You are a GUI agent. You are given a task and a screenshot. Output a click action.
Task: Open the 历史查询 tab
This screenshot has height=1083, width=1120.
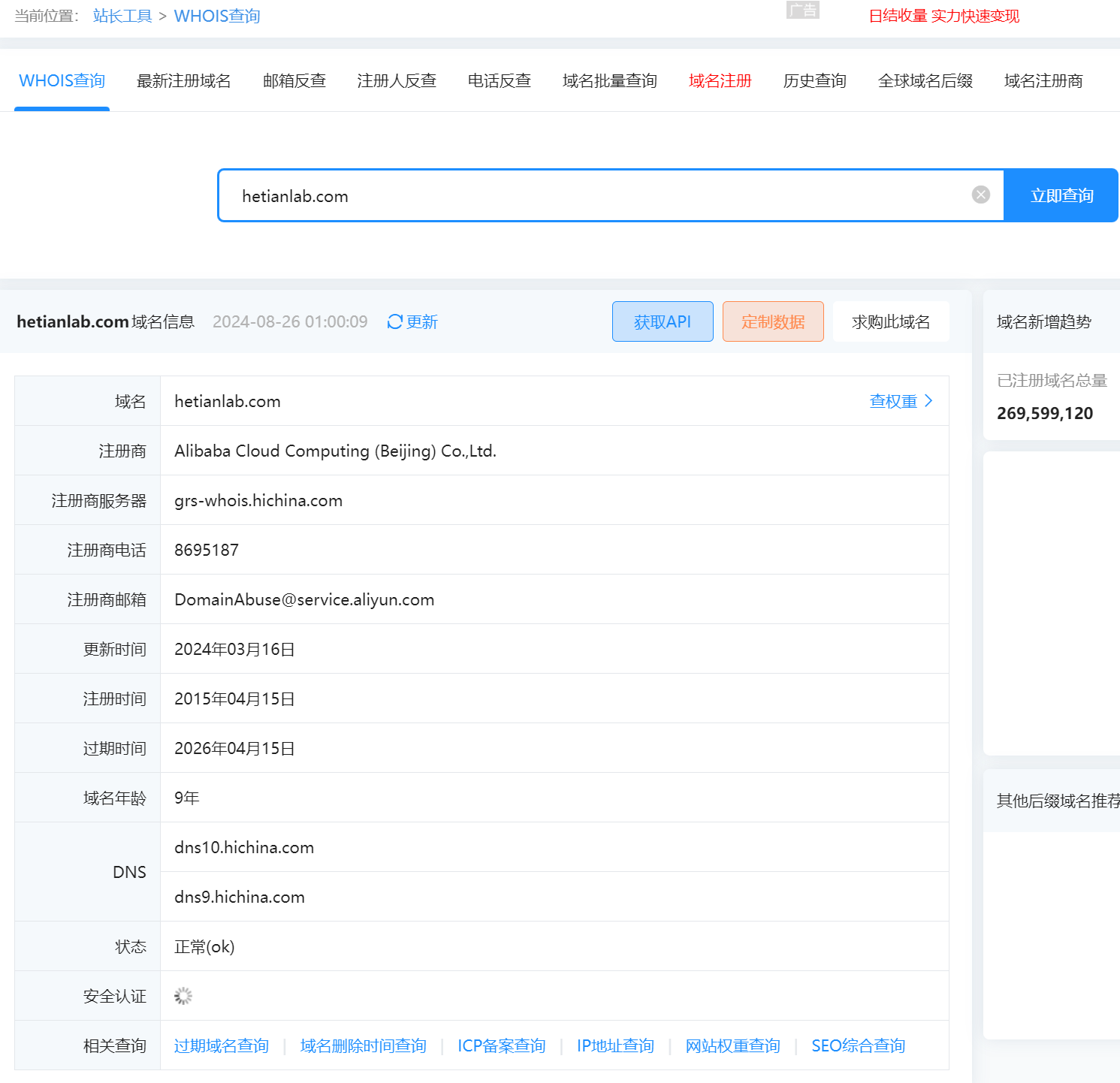pos(814,81)
